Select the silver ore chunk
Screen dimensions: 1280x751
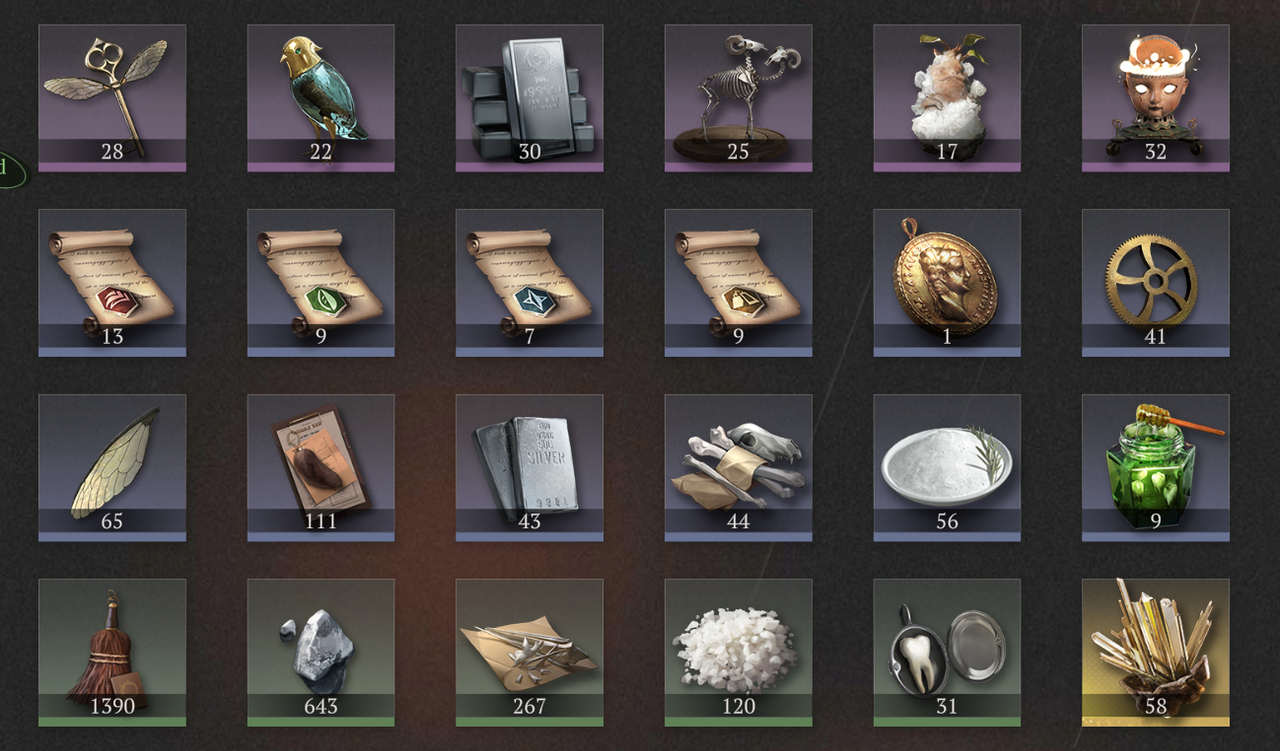321,653
